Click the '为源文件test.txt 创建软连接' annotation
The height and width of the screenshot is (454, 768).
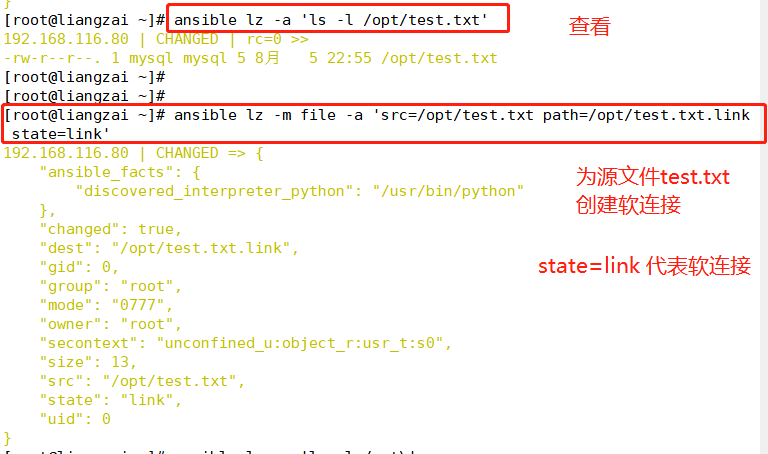click(x=653, y=191)
